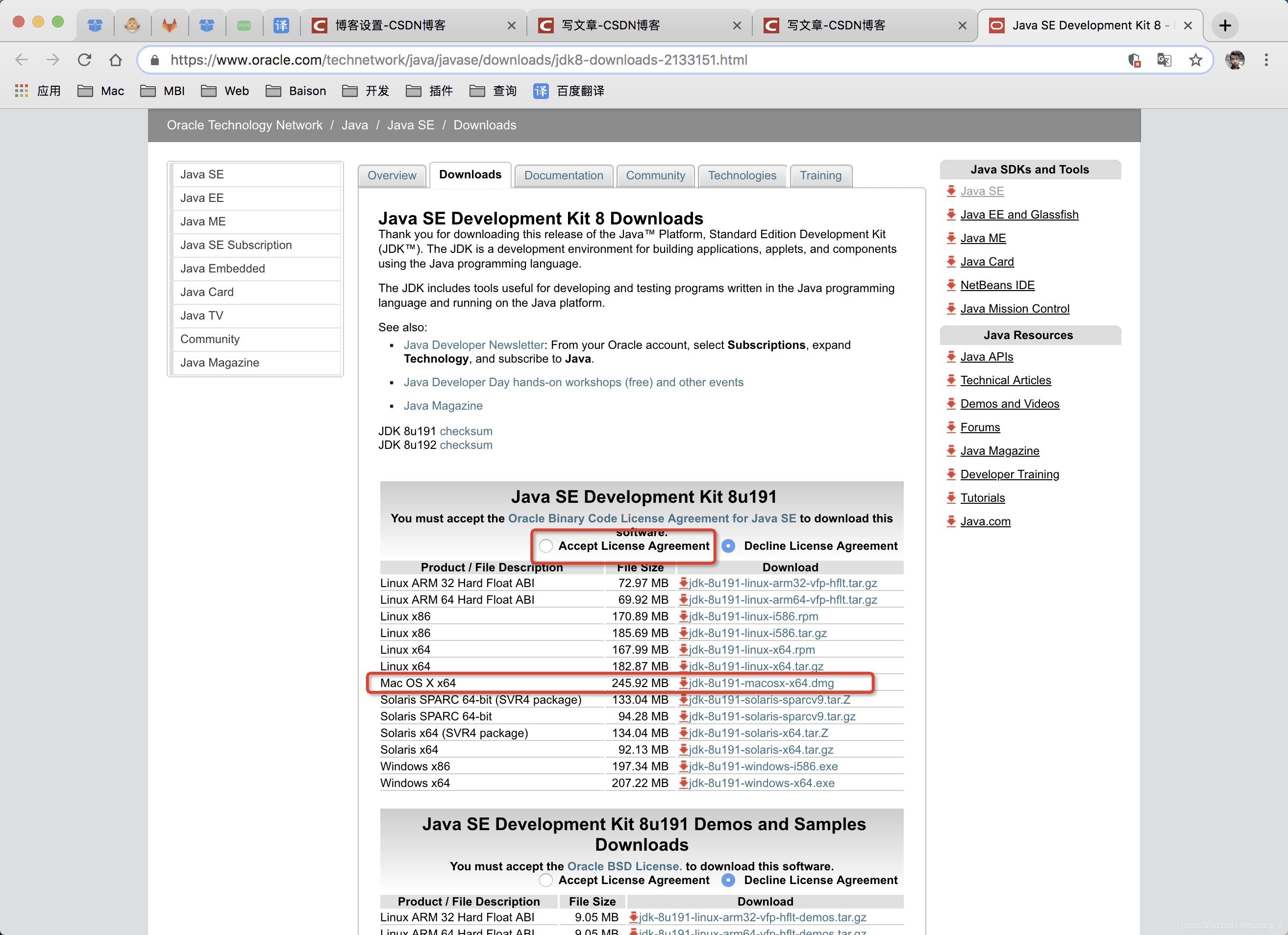
Task: Open the JDK 8u191 checksum link
Action: [466, 431]
